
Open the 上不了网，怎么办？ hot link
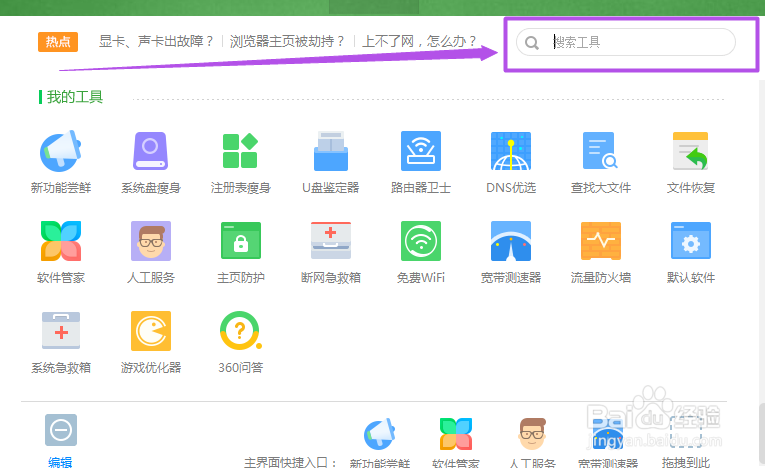point(419,41)
